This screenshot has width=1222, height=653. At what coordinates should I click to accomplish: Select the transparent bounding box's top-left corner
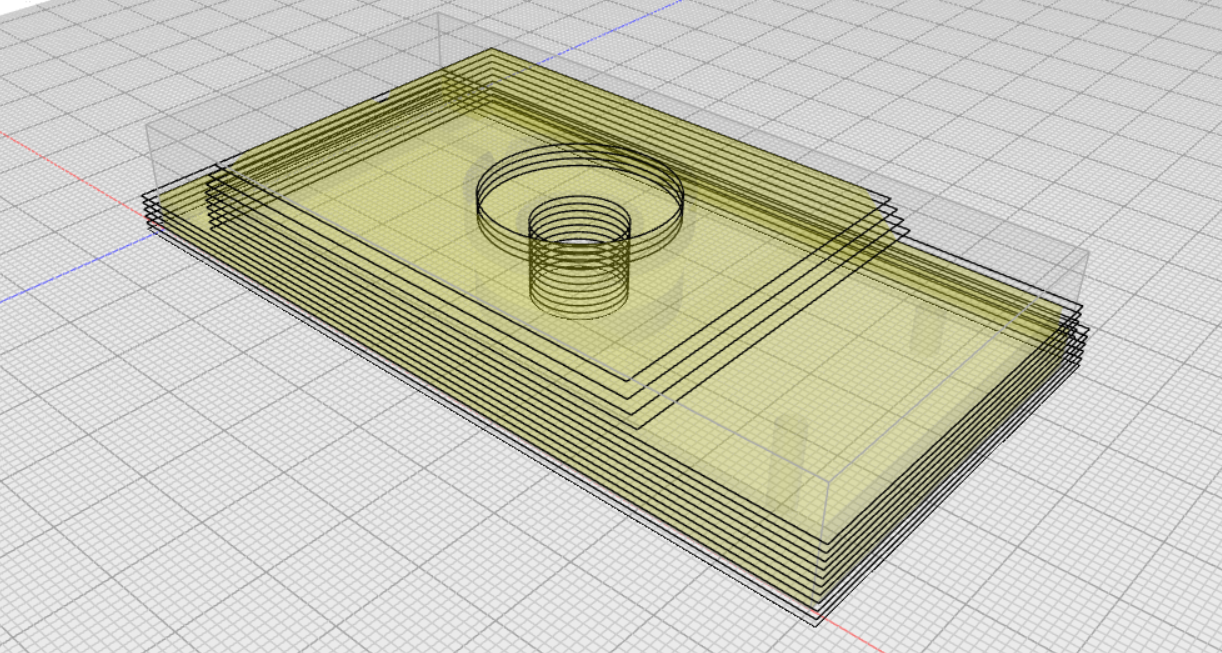click(x=149, y=126)
